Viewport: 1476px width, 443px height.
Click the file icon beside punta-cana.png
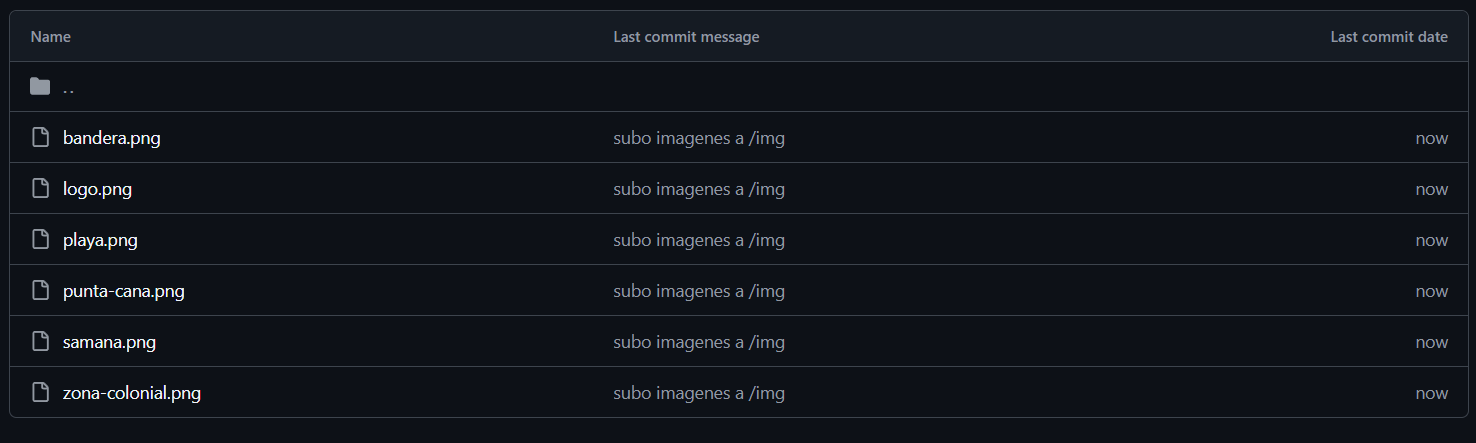40,291
